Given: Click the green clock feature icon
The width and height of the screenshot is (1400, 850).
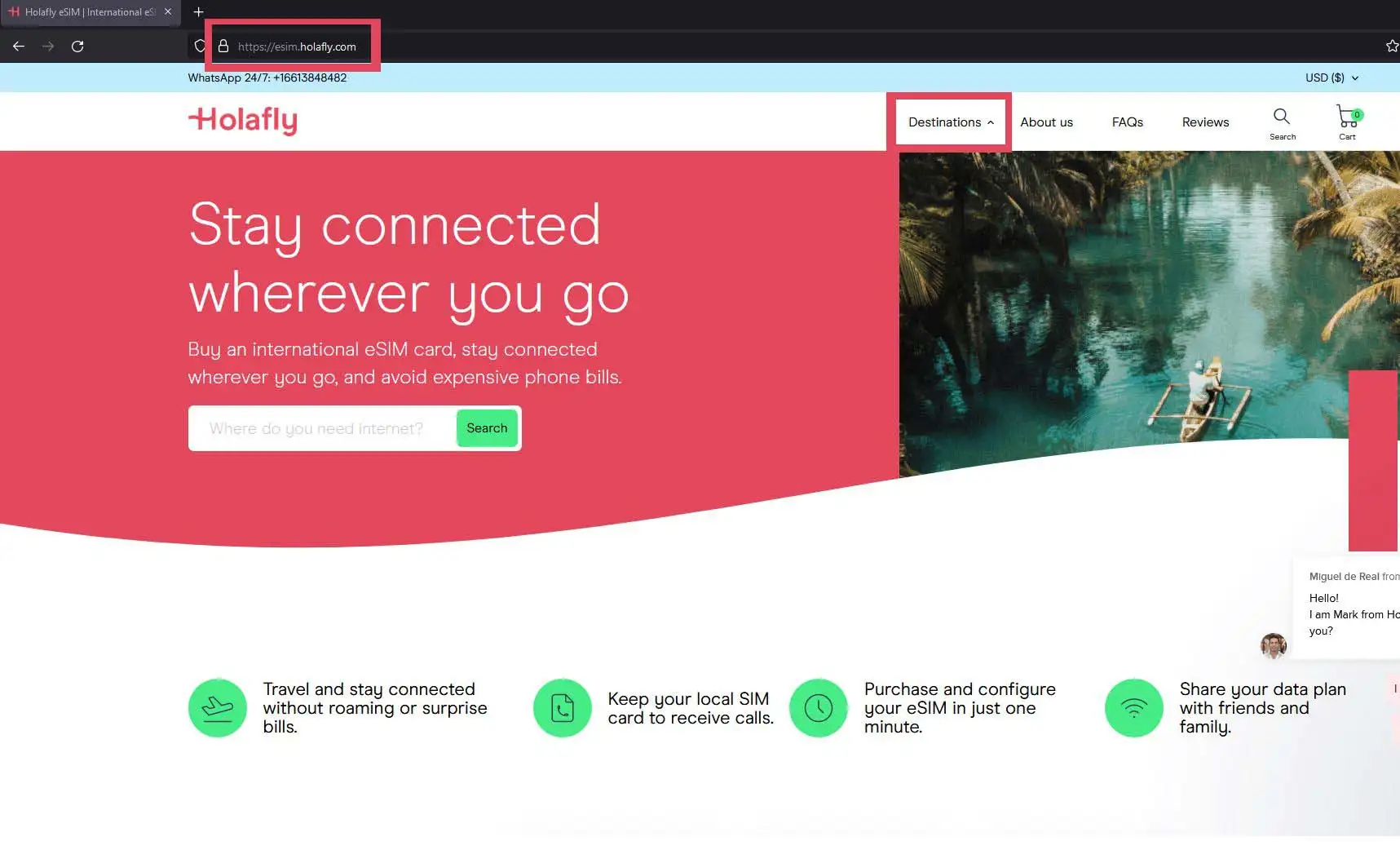Looking at the screenshot, I should click(x=819, y=708).
